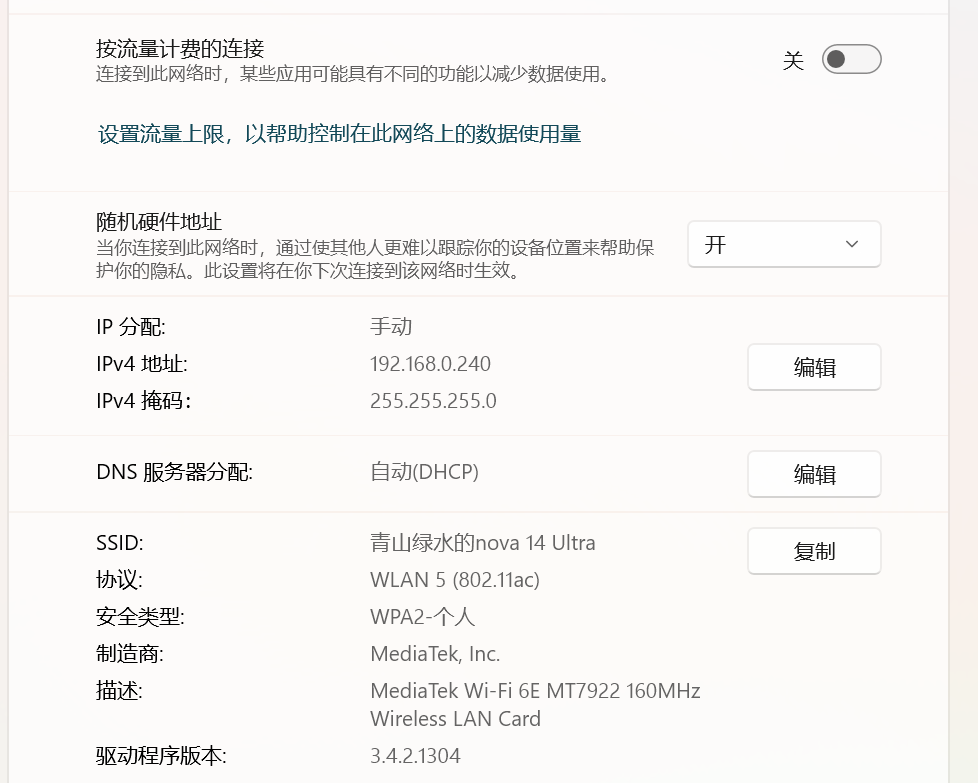
Task: Click the IPv4 address value 192.168.0.240
Action: tap(430, 364)
